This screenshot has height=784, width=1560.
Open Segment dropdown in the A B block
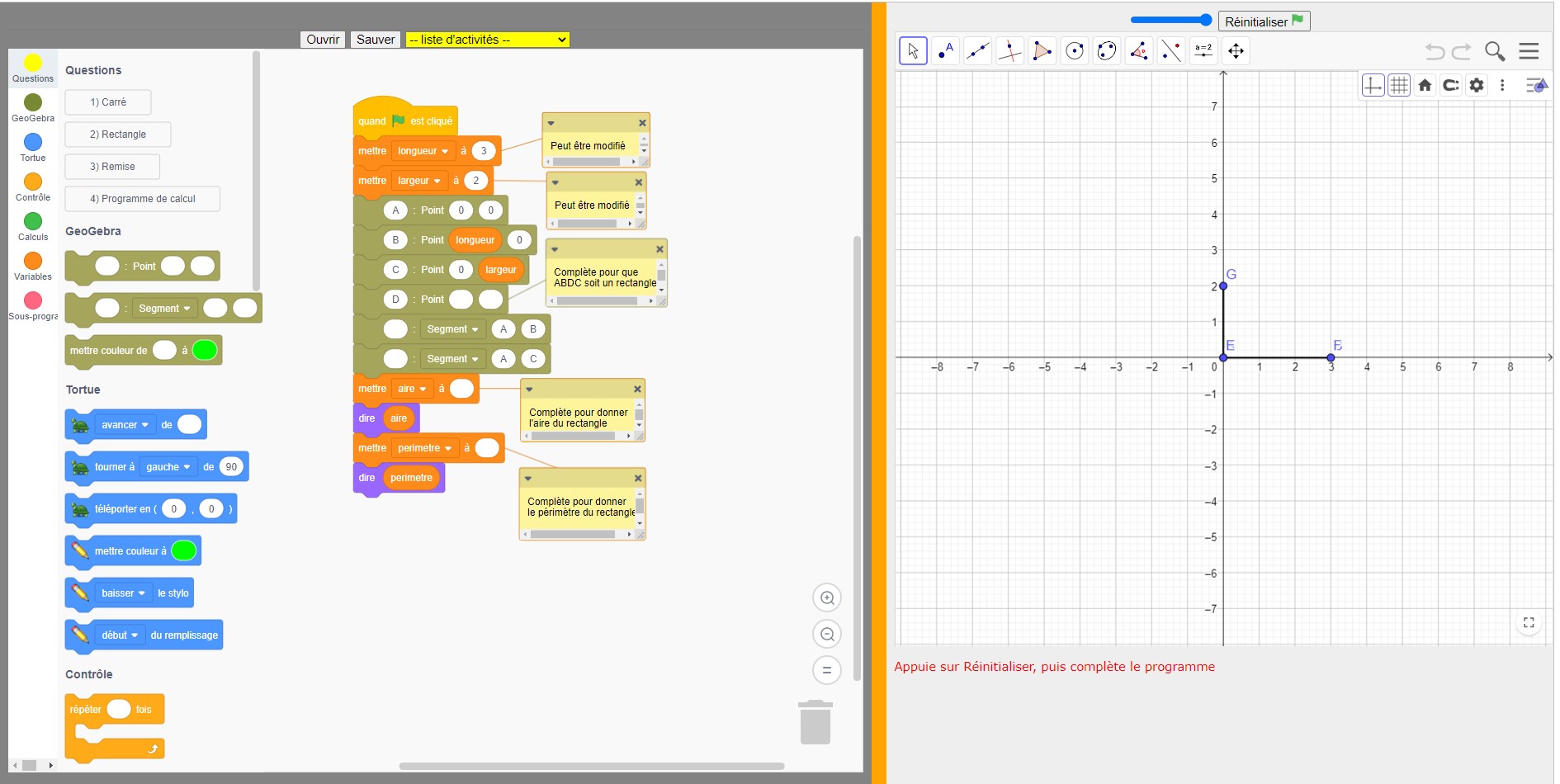click(x=452, y=329)
